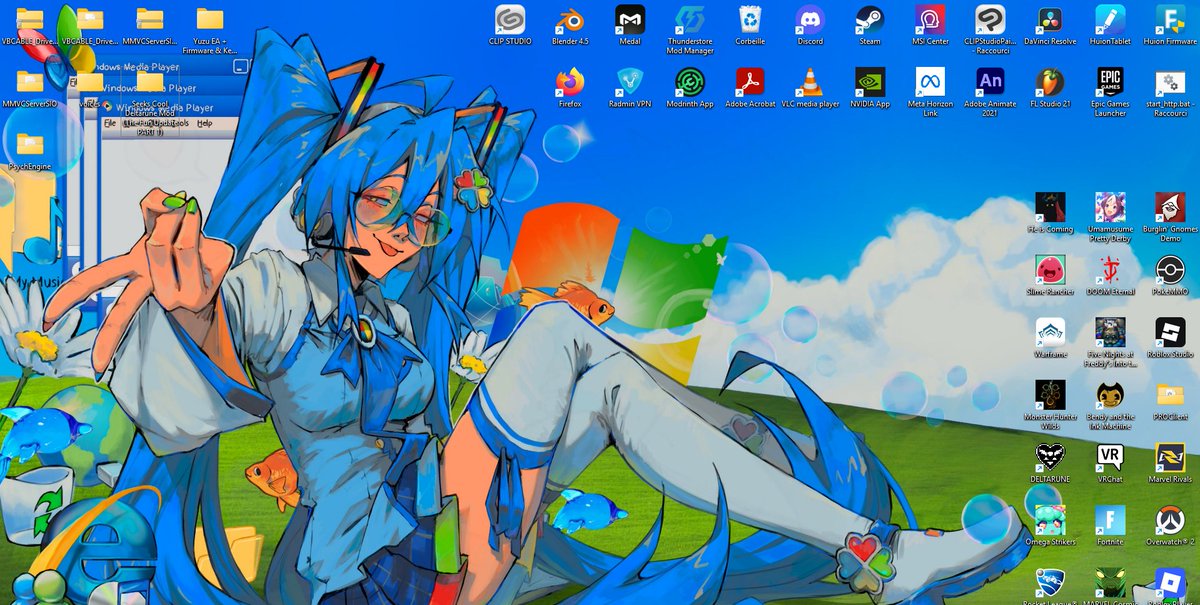Select the FL Studio 21 icon
The width and height of the screenshot is (1200, 605).
pos(1050,81)
